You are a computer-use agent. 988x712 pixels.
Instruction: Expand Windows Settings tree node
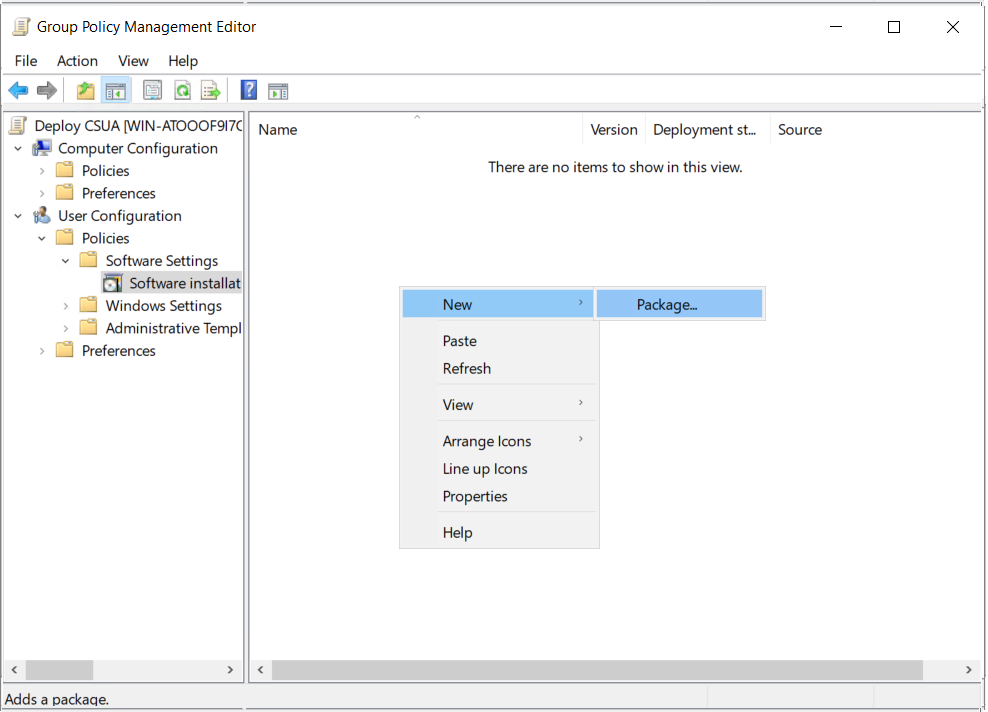coord(66,306)
